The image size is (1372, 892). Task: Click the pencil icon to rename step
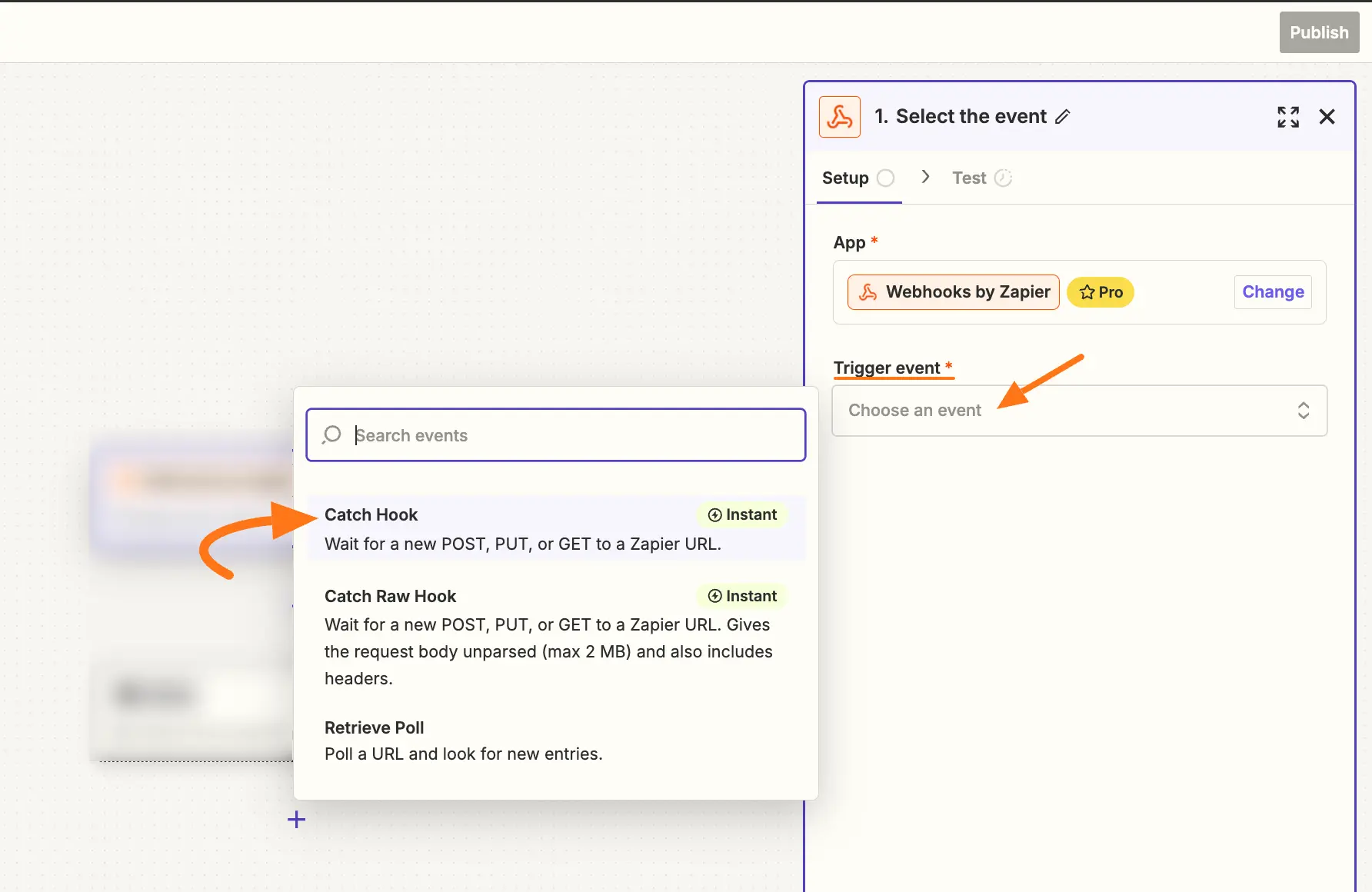click(1062, 117)
